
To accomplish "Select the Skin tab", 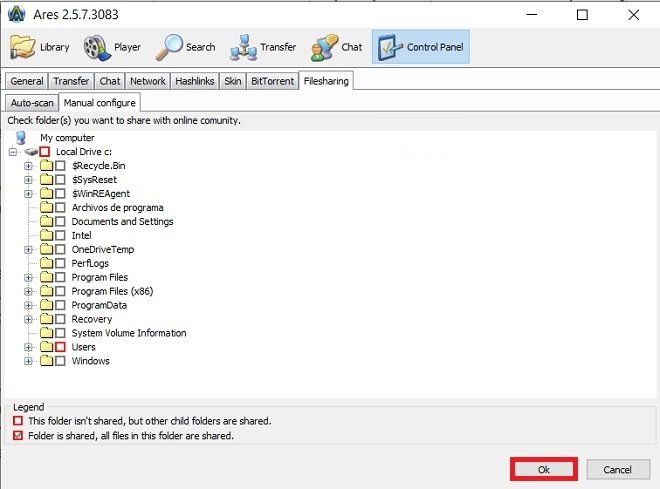I will coord(232,81).
